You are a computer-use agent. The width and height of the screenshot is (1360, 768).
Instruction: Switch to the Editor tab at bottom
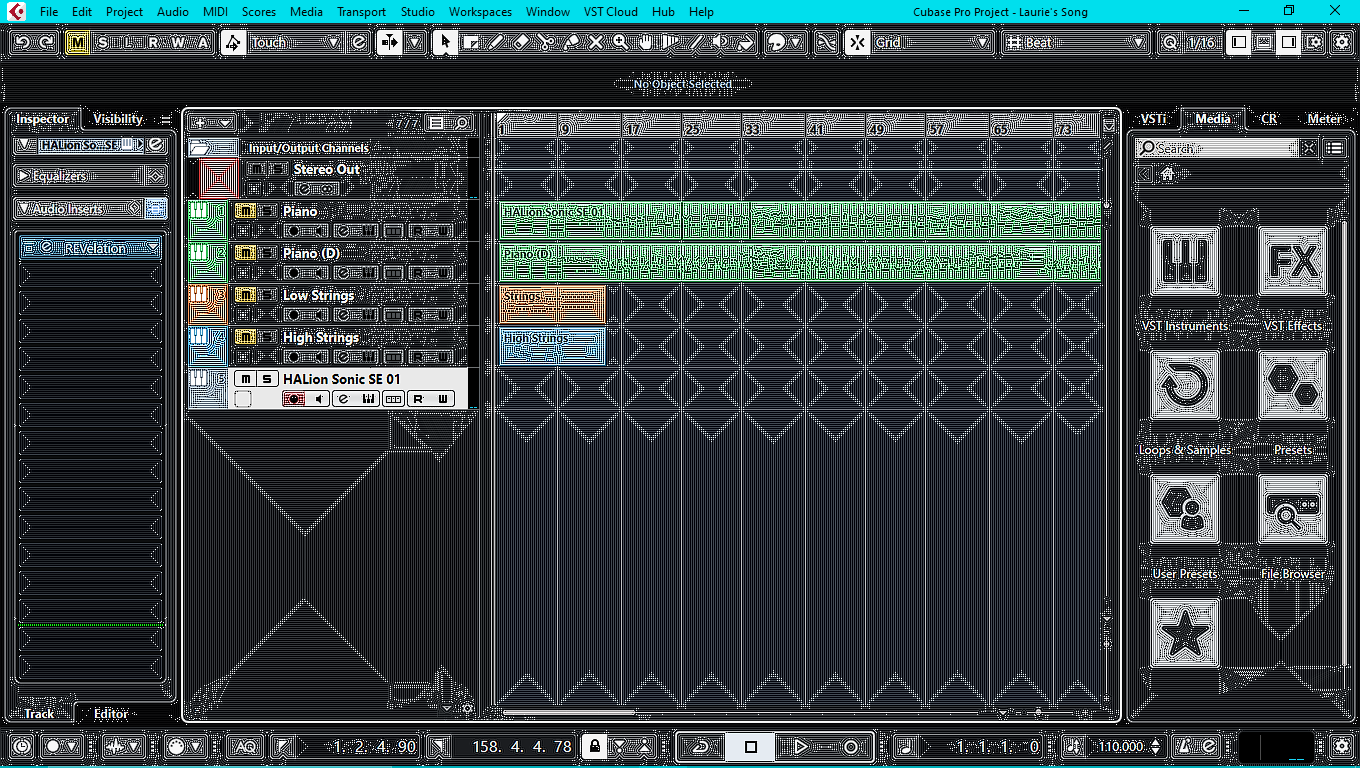(111, 713)
